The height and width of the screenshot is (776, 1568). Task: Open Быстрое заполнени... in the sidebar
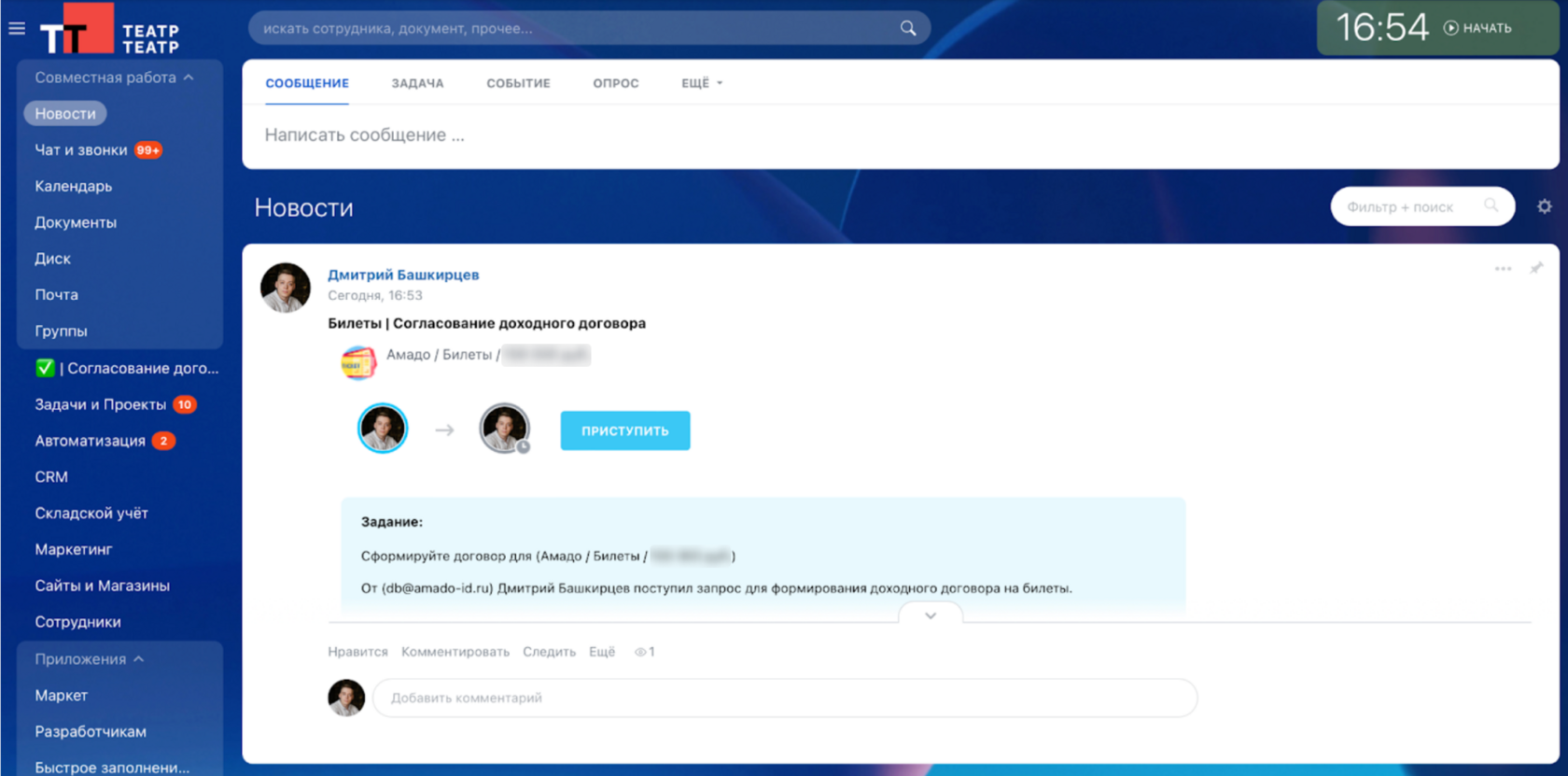pos(112,768)
